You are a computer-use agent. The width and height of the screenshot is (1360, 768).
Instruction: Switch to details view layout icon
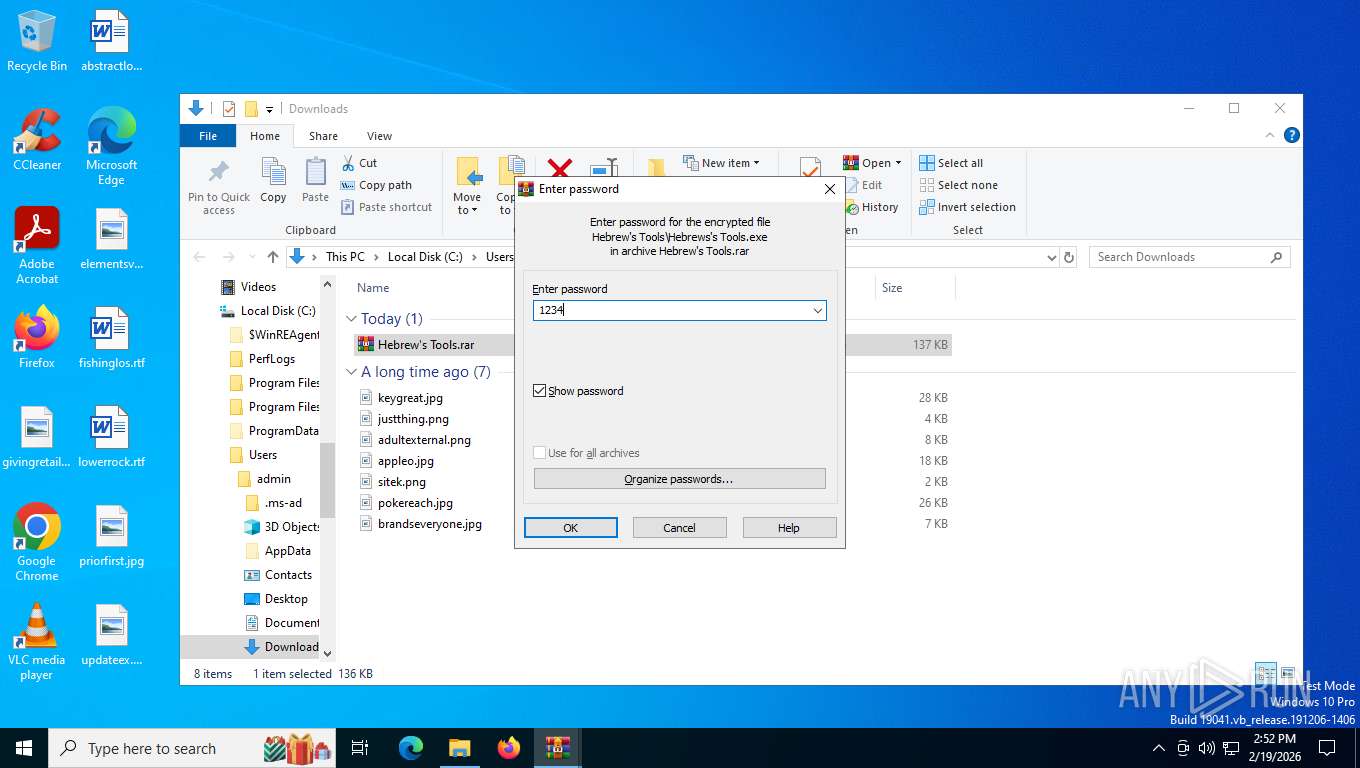[x=1266, y=673]
